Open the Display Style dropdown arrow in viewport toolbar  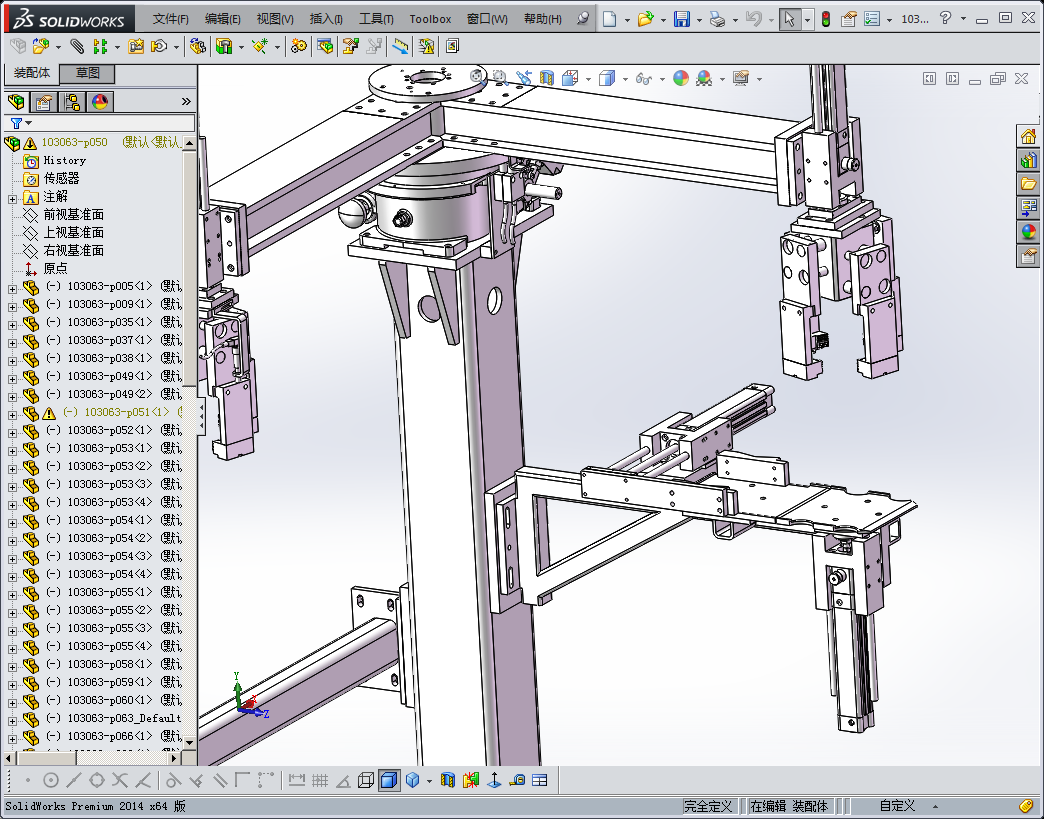click(x=625, y=79)
